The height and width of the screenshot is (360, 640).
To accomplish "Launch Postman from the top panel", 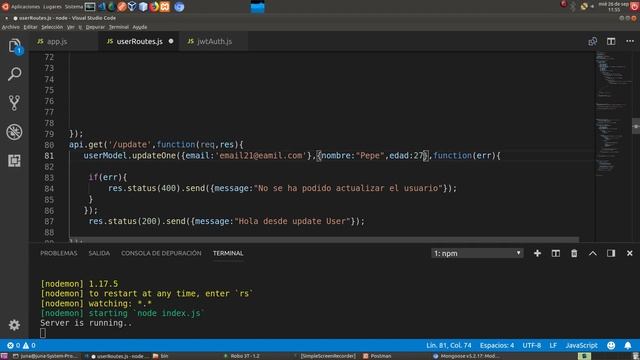I will click(122, 7).
